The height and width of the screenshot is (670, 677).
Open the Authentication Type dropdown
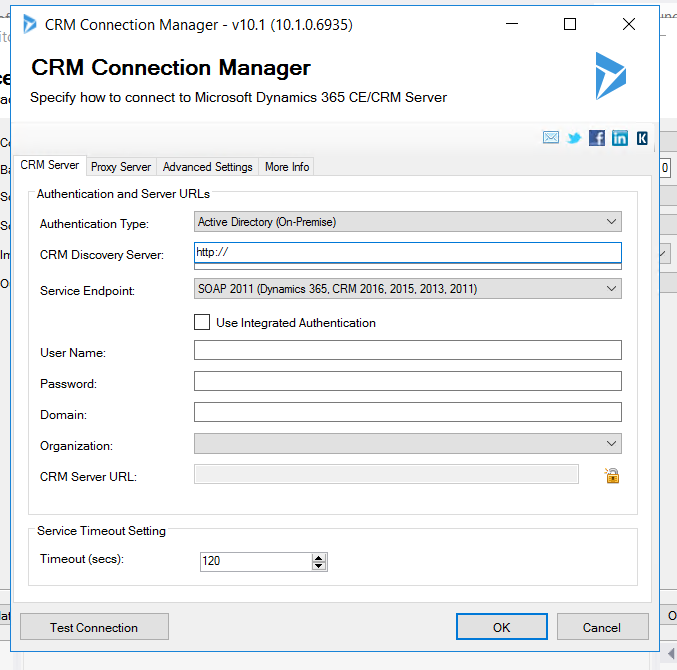coord(408,221)
